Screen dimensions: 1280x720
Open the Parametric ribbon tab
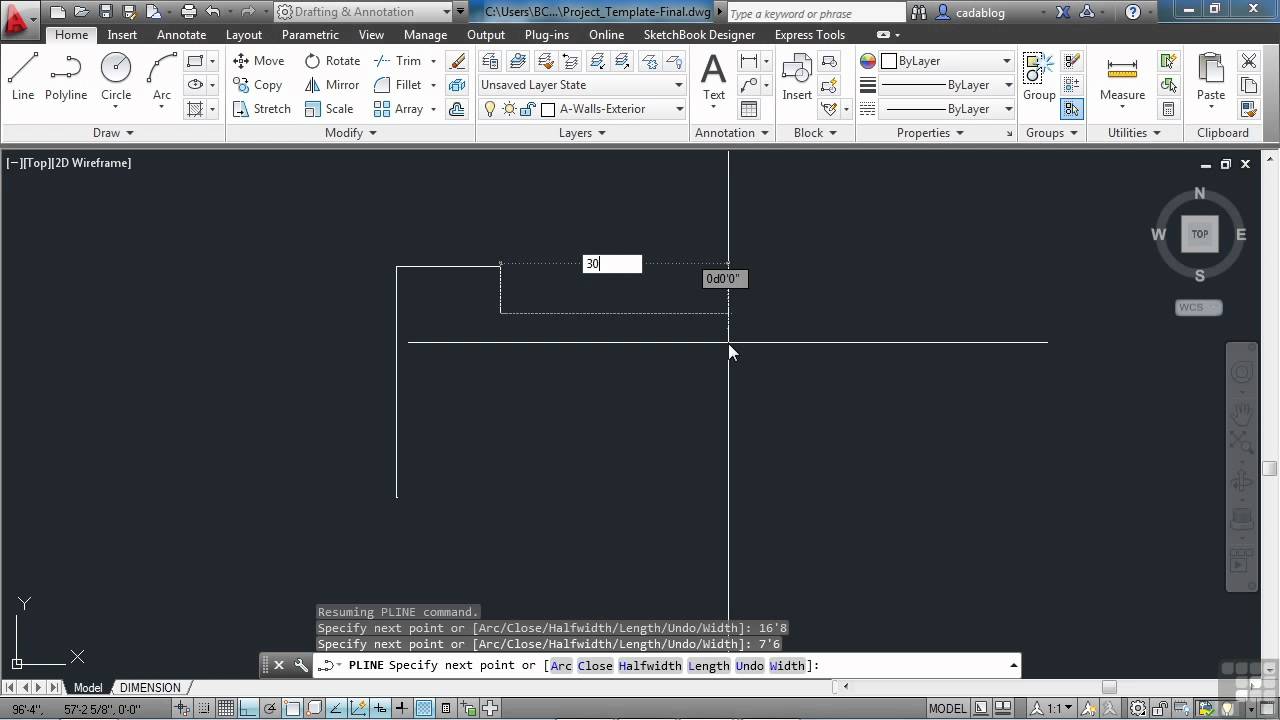click(310, 34)
